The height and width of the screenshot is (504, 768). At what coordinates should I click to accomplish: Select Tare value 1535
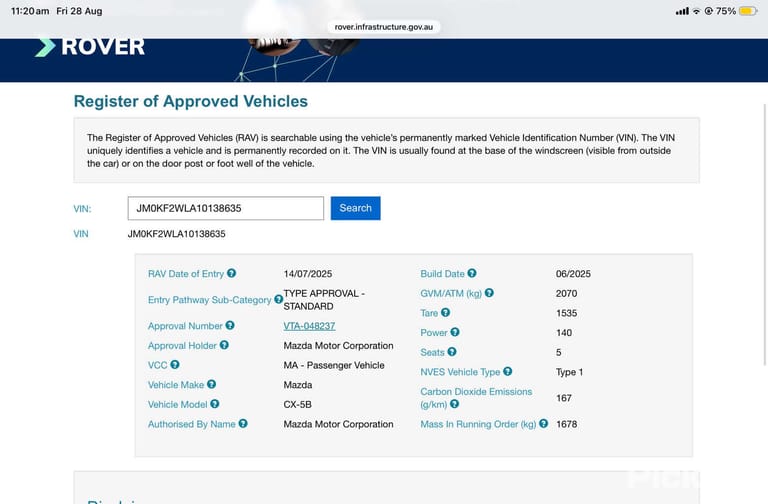pos(566,313)
